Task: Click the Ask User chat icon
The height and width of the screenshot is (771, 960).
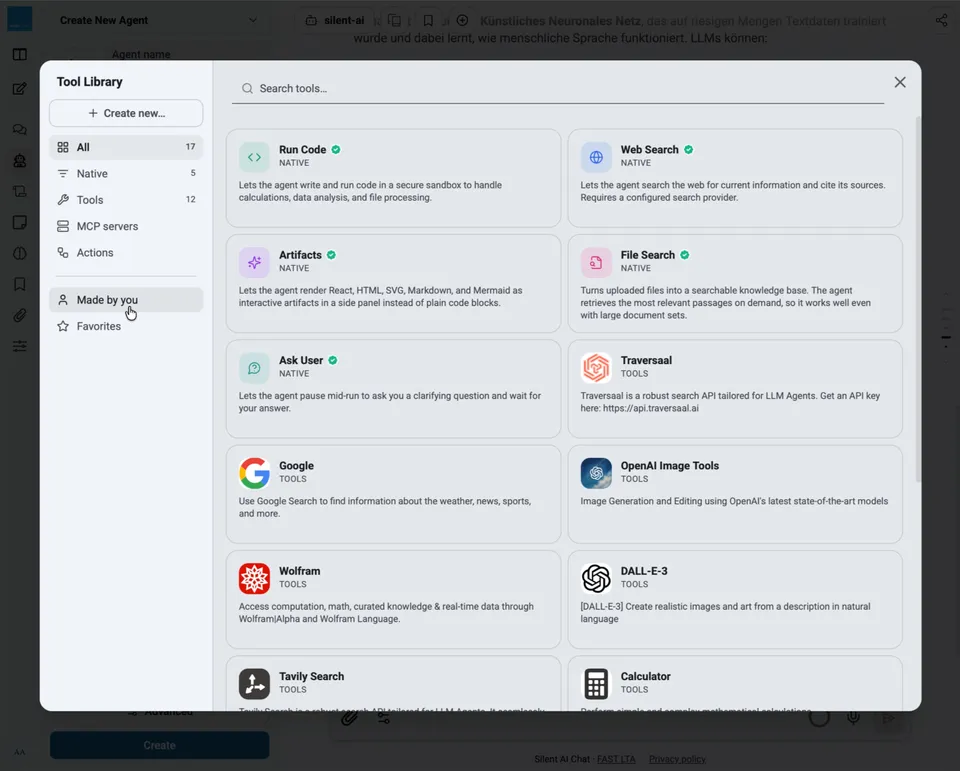Action: pyautogui.click(x=254, y=367)
